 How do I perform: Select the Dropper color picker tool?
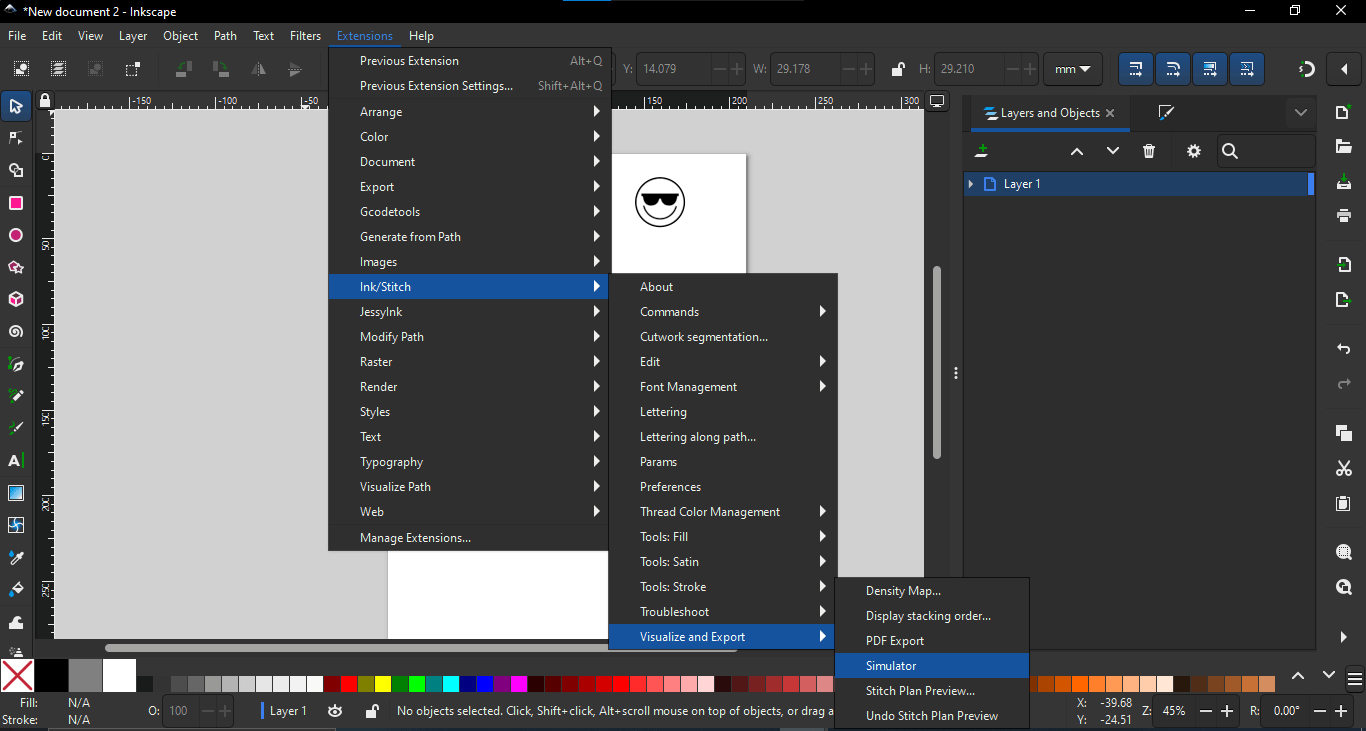[x=16, y=558]
